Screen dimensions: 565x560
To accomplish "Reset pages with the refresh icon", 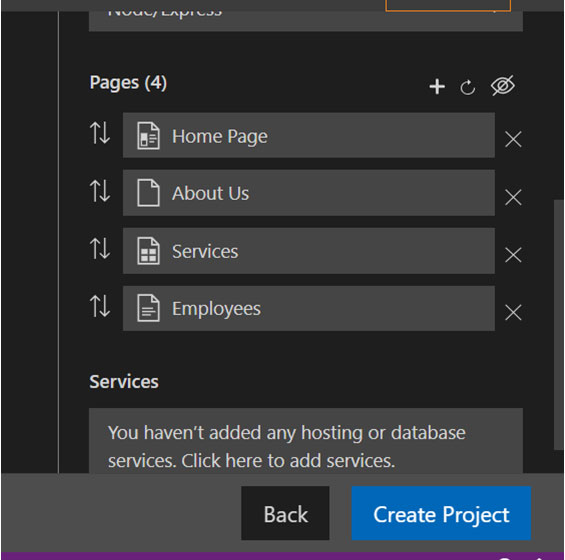I will pyautogui.click(x=467, y=87).
